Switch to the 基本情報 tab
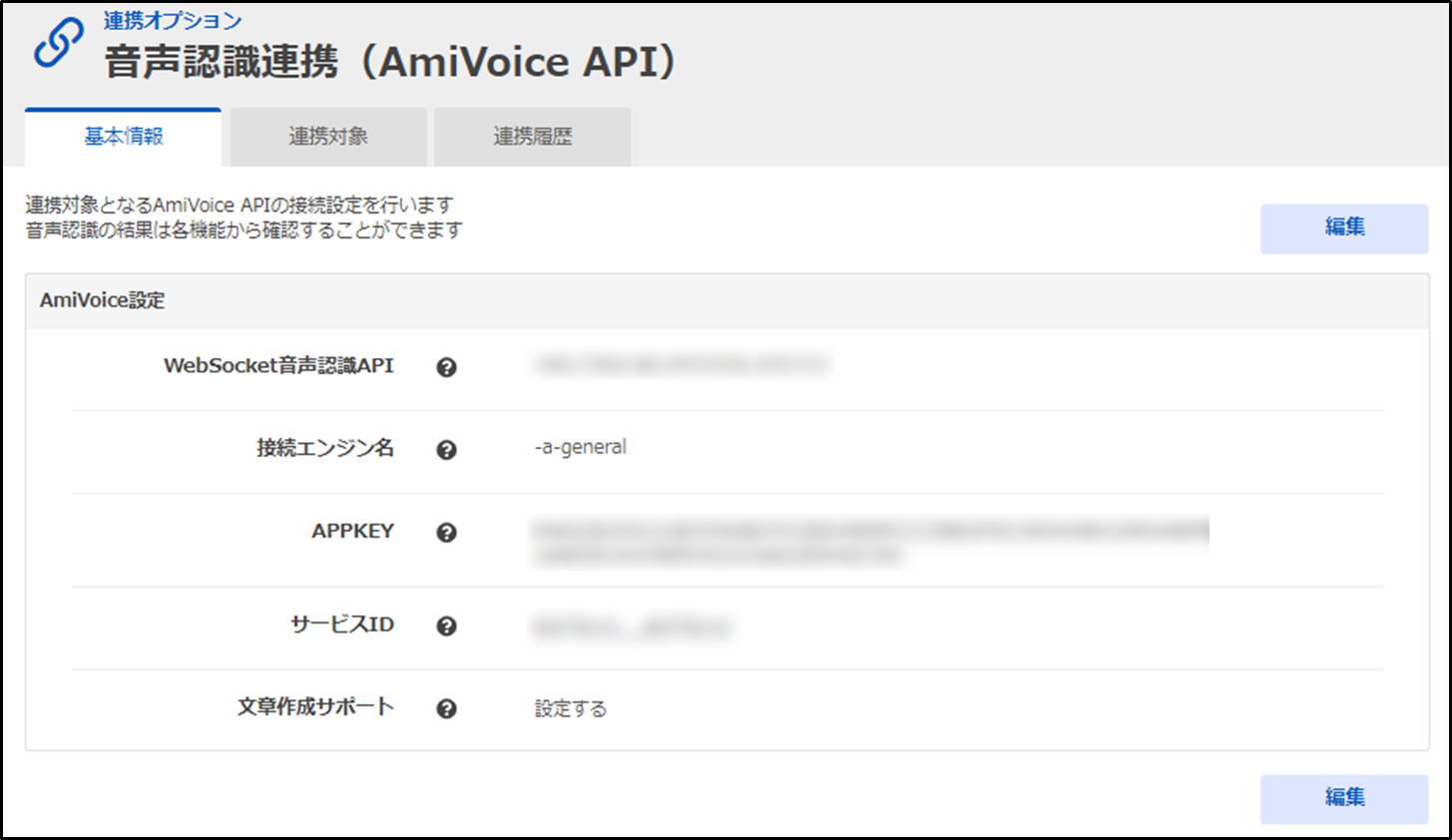Image resolution: width=1452 pixels, height=840 pixels. [x=123, y=137]
